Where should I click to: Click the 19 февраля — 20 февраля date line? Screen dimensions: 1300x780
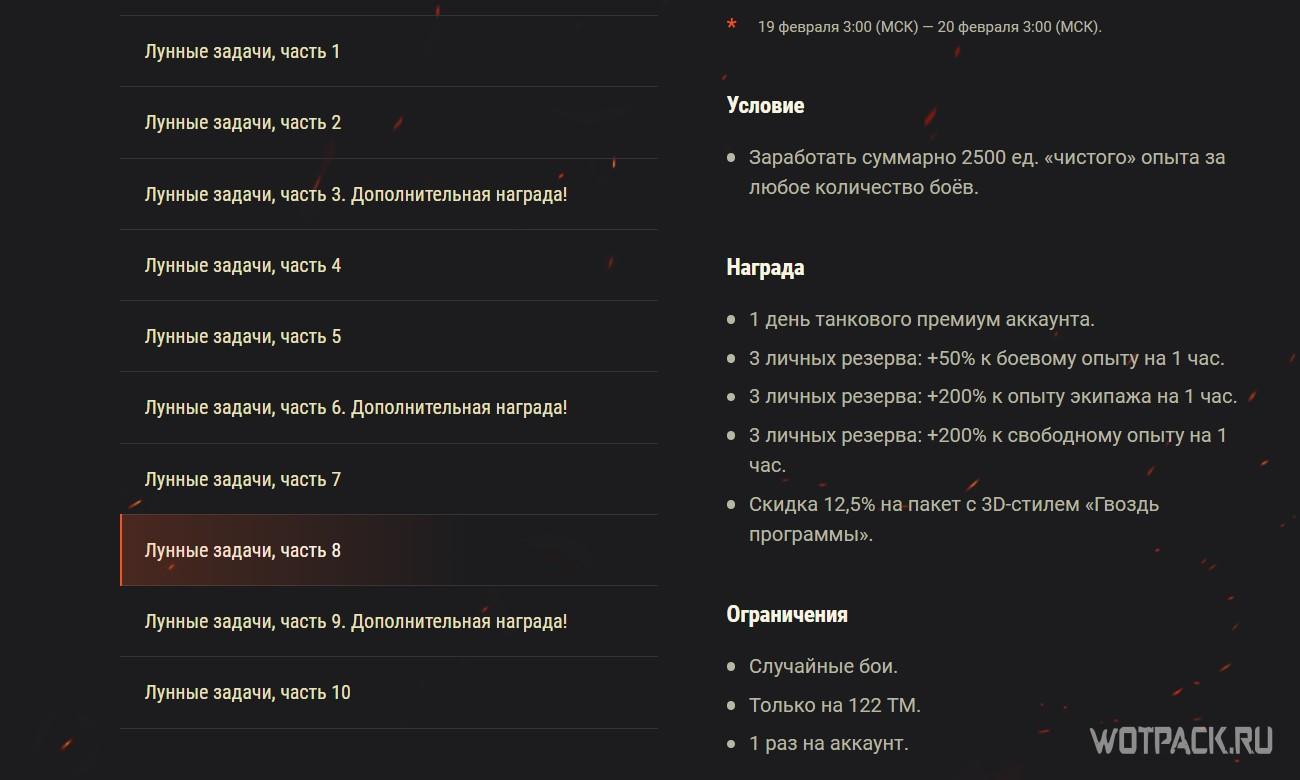[929, 27]
